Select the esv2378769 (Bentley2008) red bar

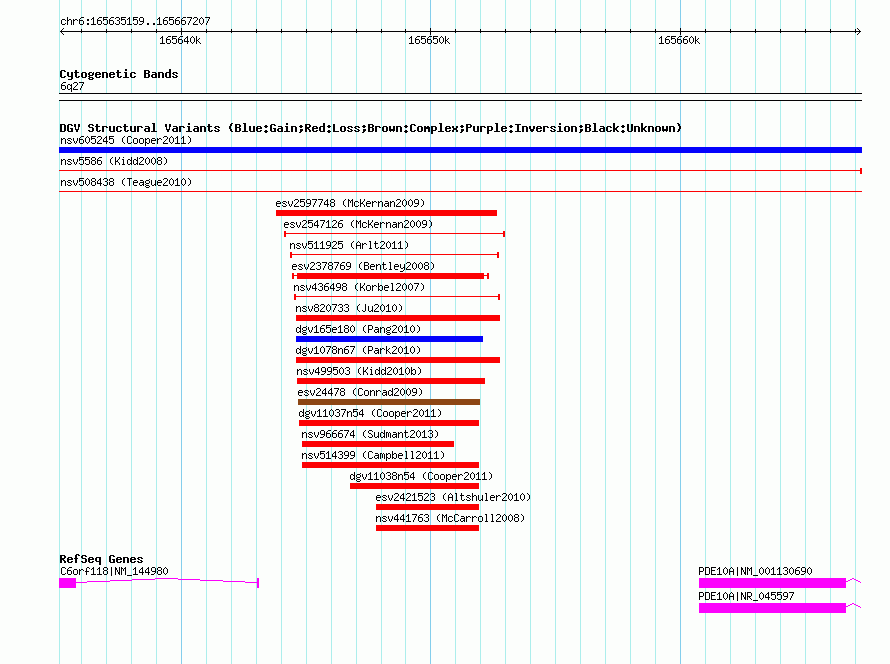(390, 276)
